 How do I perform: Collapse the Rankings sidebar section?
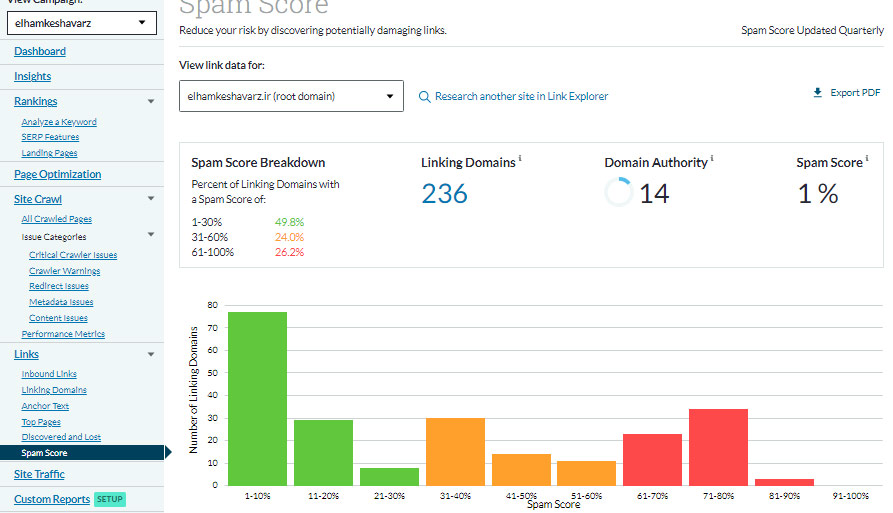(x=151, y=102)
